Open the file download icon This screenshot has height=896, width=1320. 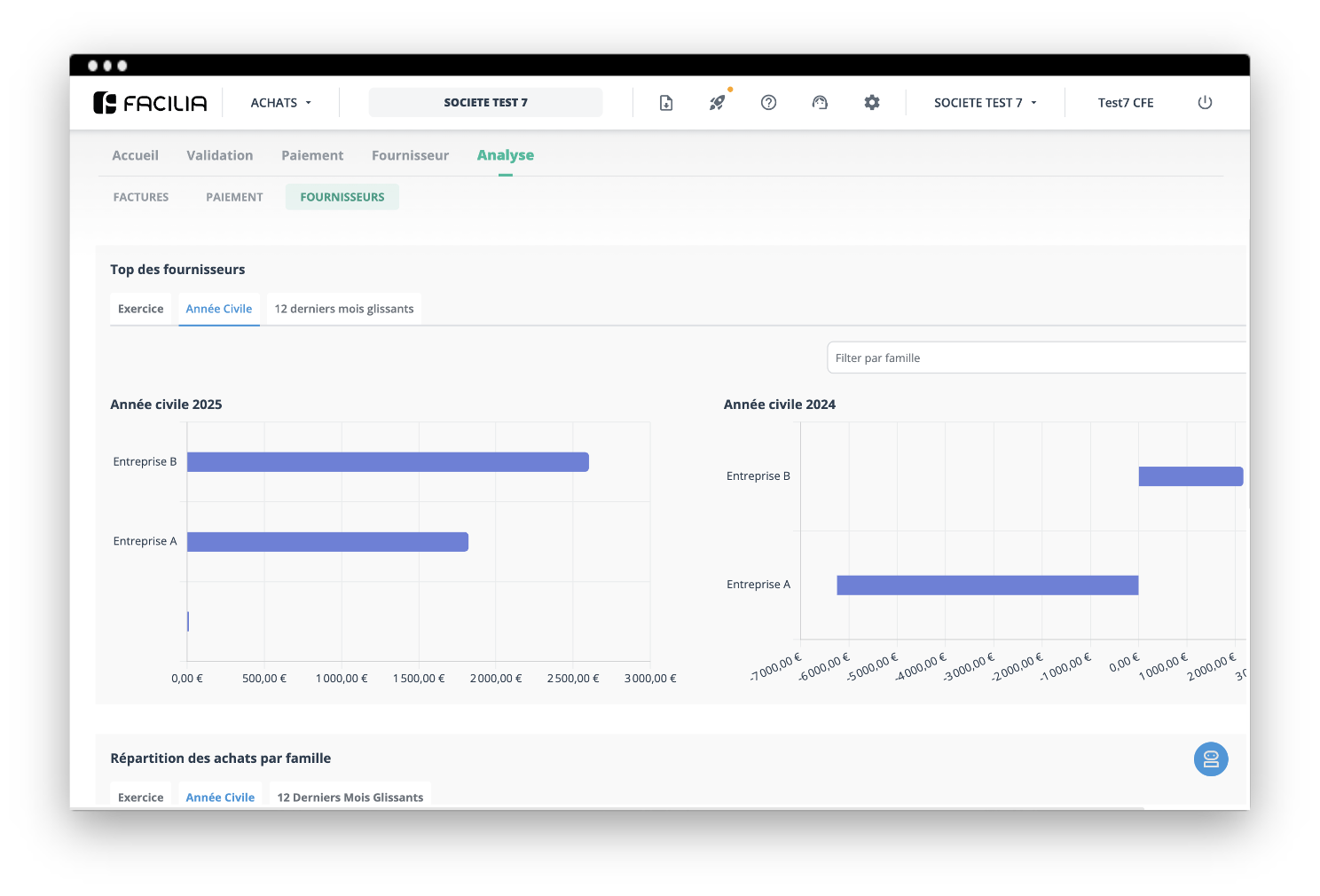click(666, 103)
